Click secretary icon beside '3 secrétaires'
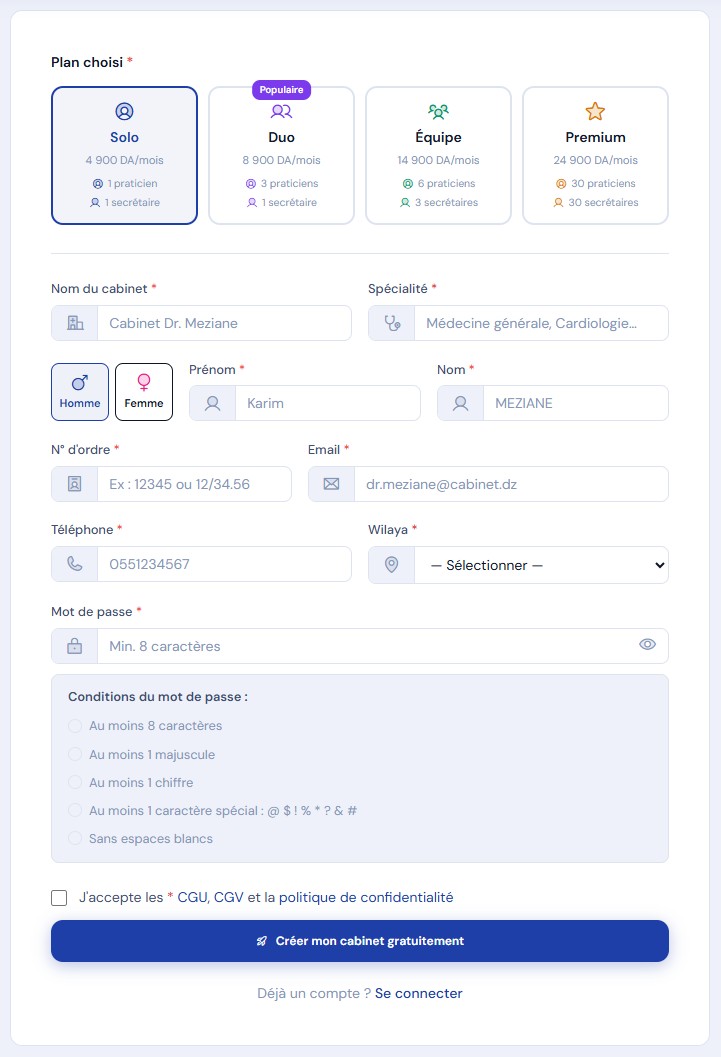 tap(405, 202)
